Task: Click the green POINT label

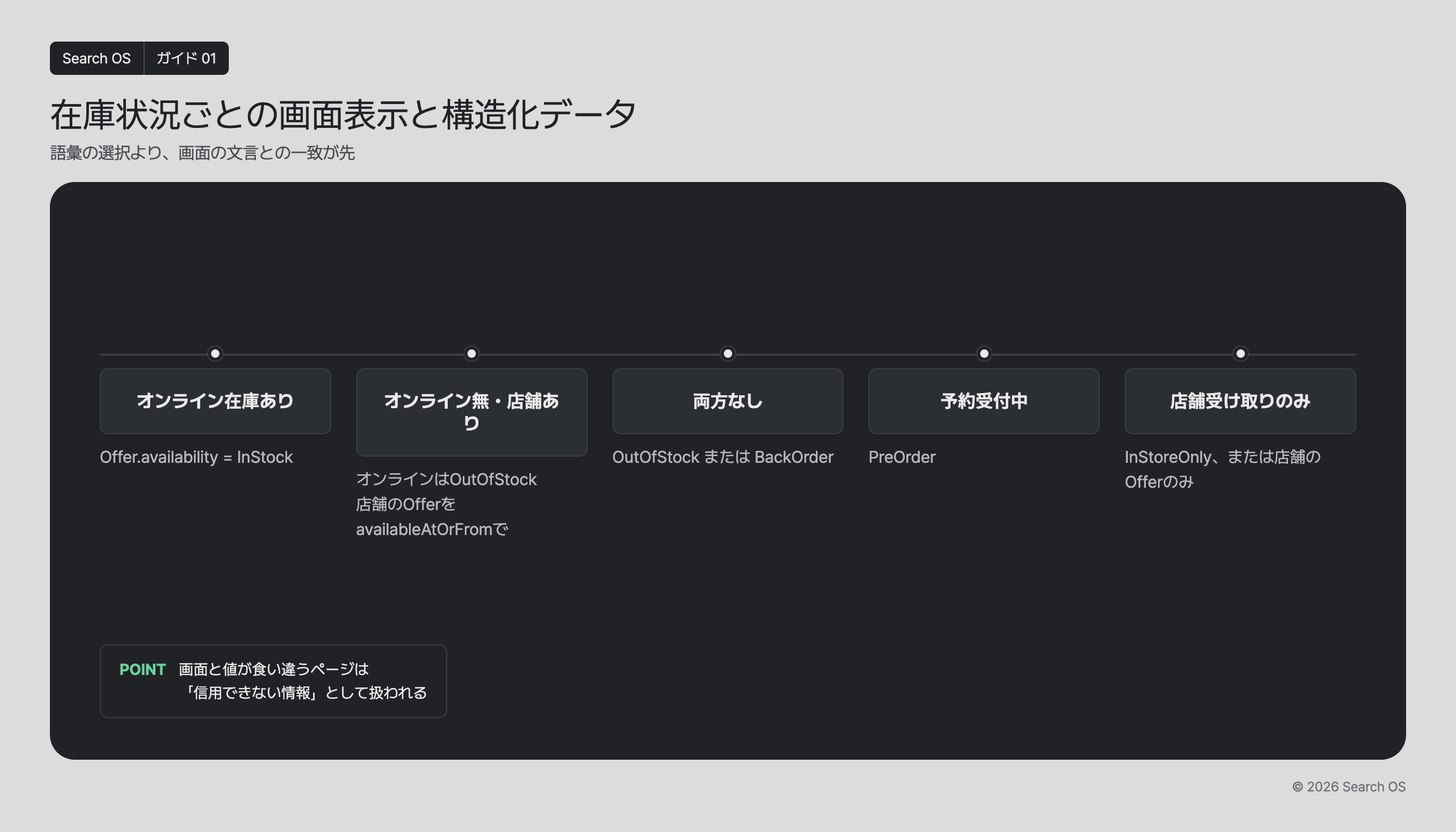Action: click(x=142, y=670)
